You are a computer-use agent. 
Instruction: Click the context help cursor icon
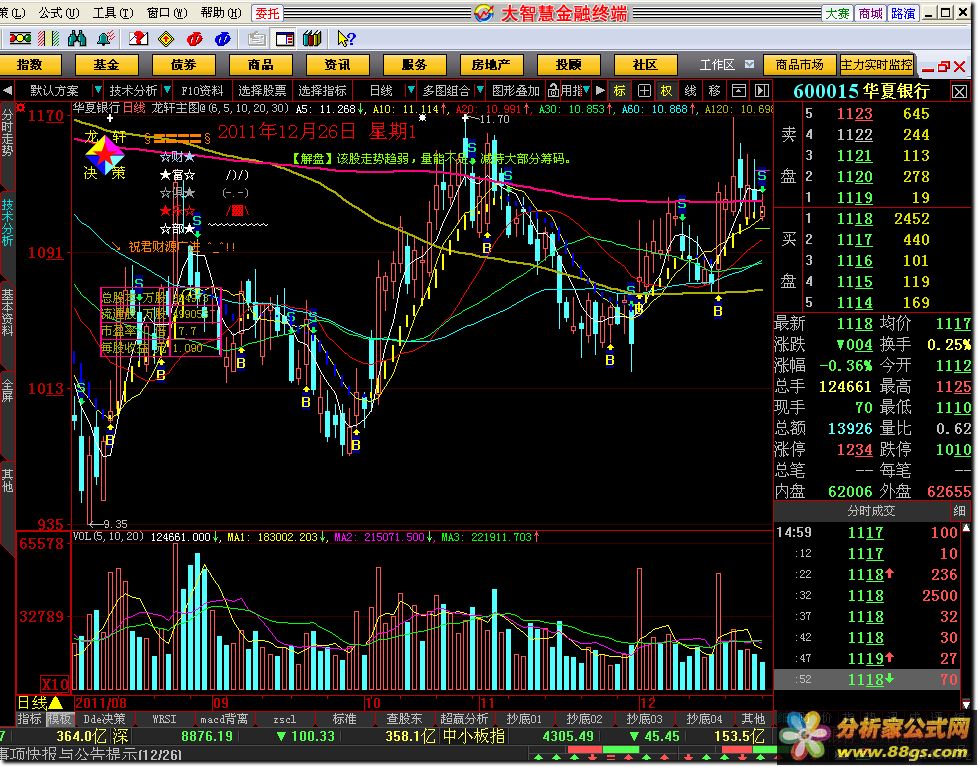[345, 39]
